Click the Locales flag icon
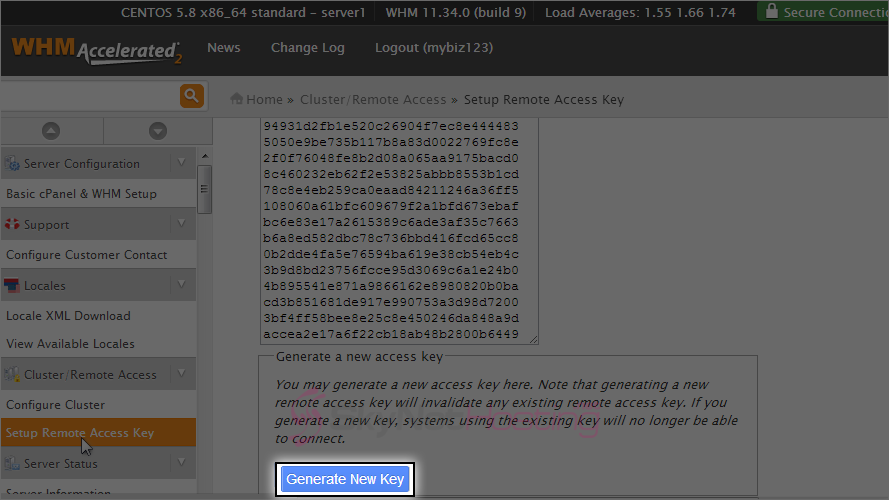 click(x=12, y=285)
